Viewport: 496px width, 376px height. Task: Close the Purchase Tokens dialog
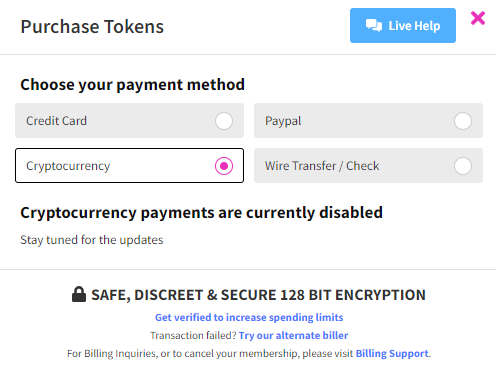(478, 18)
